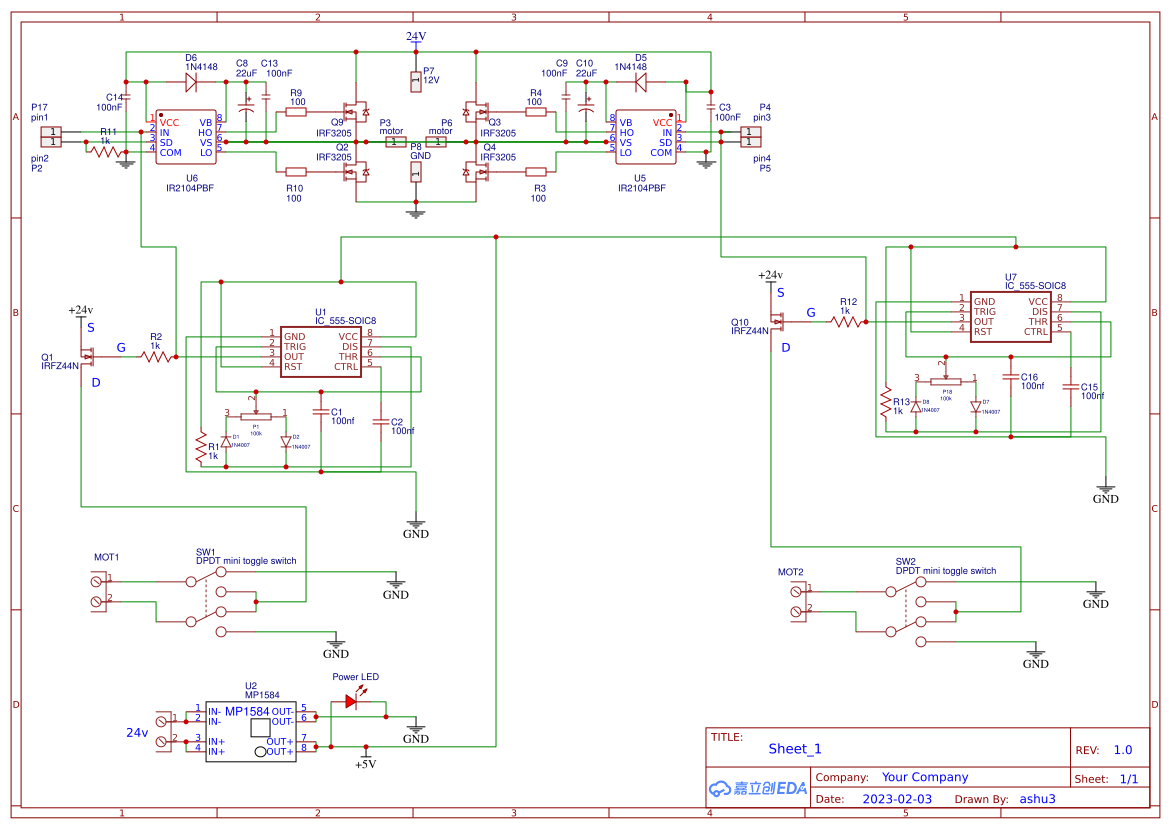Click the Q10 IRFZ44N gate toggle symbol
The height and width of the screenshot is (829, 1172).
(x=780, y=322)
